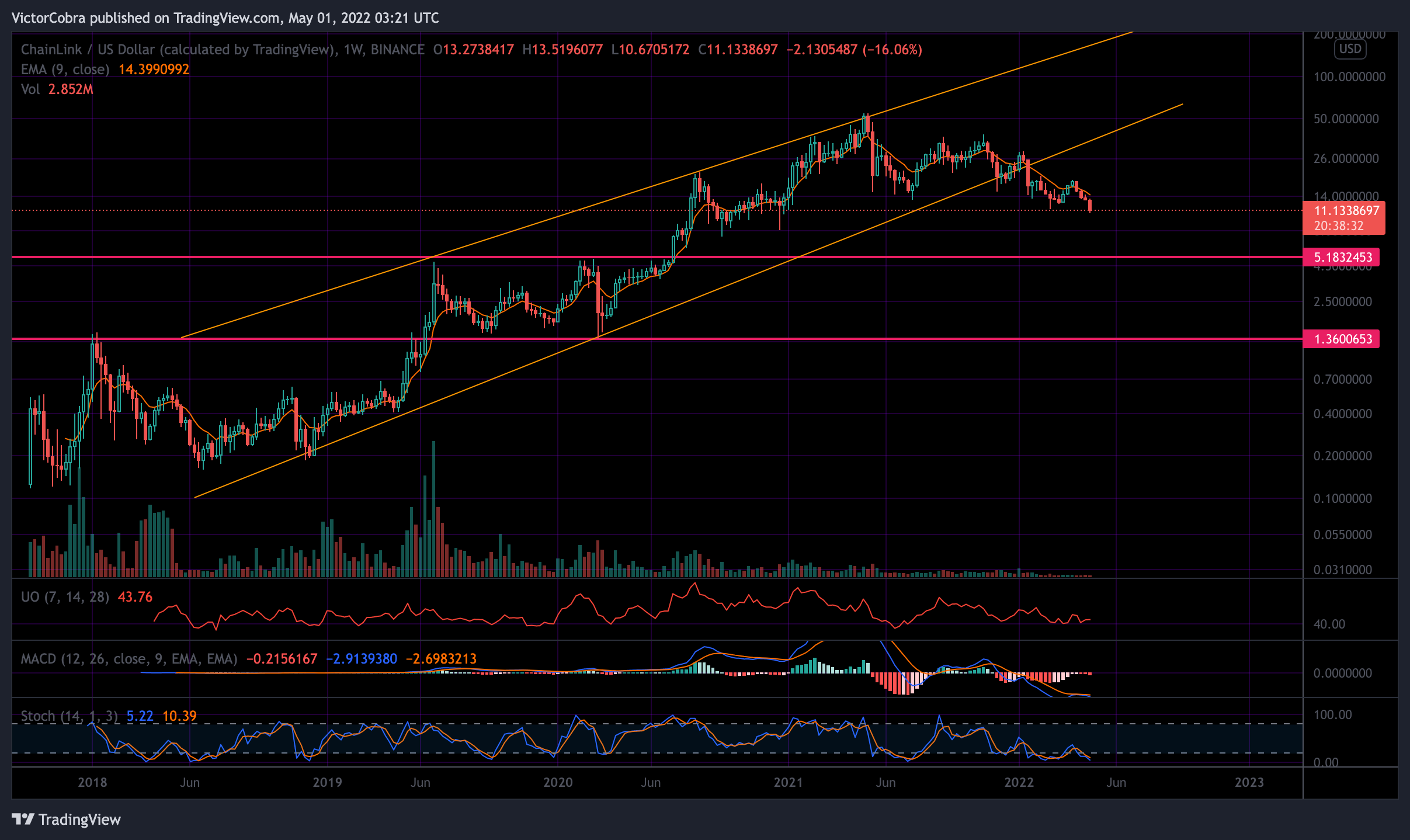Click the 2018 label on the time axis

pos(92,782)
